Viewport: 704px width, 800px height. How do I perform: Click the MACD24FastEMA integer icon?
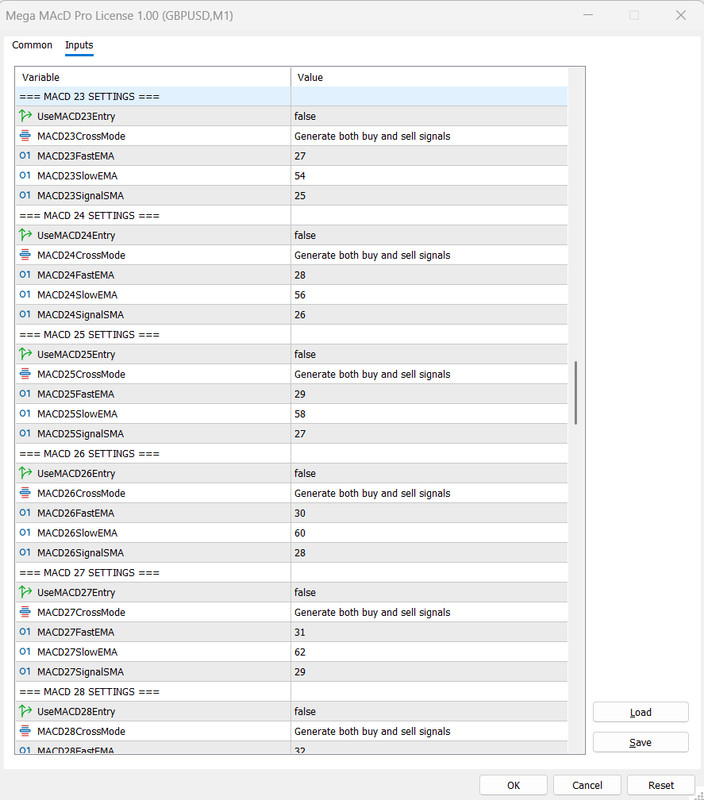click(x=25, y=274)
